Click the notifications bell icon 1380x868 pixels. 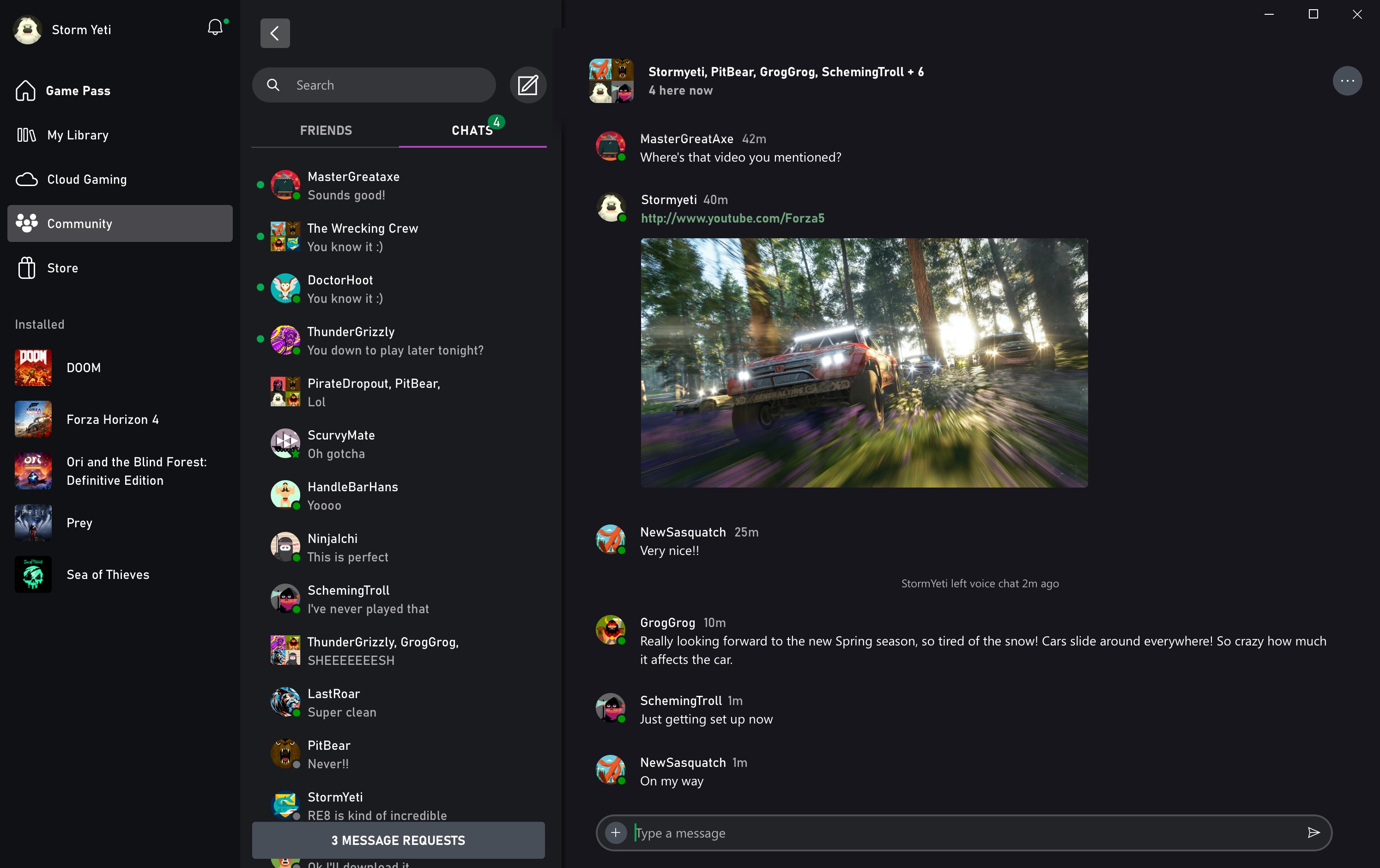(x=215, y=29)
